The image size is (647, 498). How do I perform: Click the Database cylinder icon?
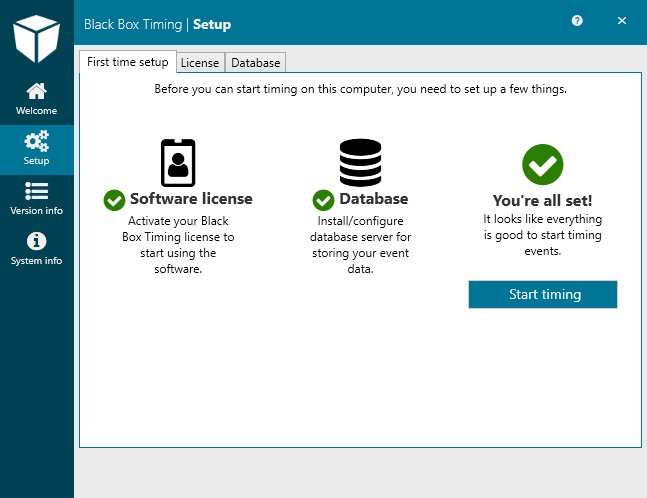[360, 163]
